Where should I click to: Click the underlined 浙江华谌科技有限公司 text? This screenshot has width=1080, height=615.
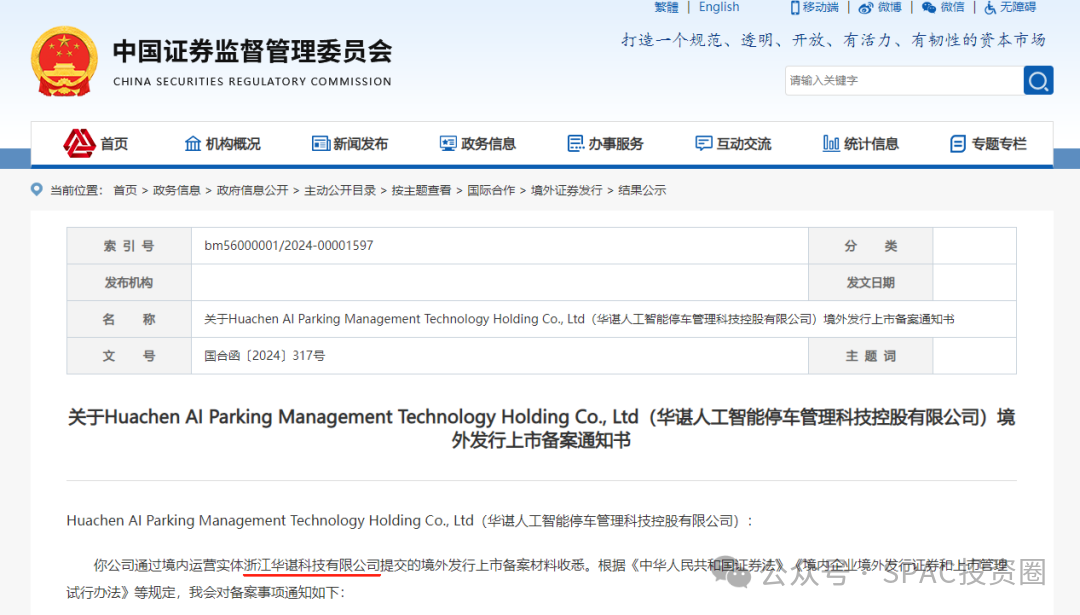tap(312, 565)
